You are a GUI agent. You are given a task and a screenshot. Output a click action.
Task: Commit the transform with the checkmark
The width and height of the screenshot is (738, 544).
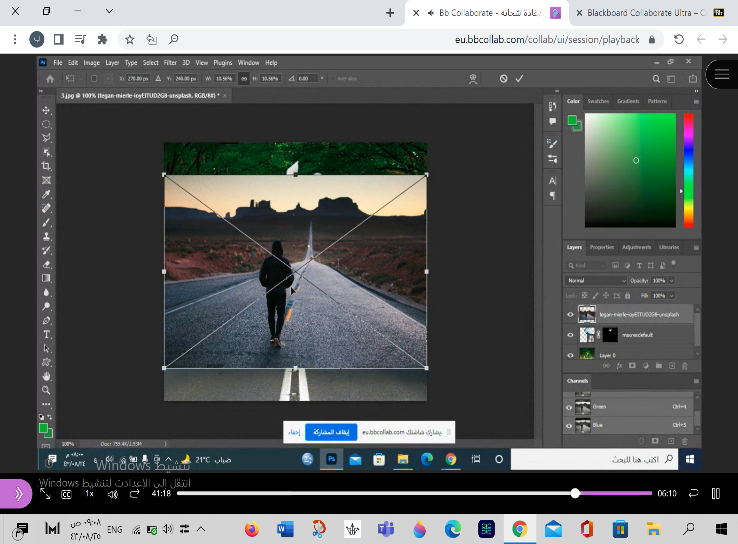click(x=519, y=78)
